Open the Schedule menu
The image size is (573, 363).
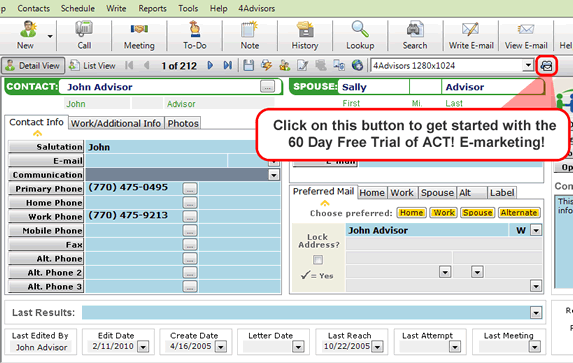(78, 8)
